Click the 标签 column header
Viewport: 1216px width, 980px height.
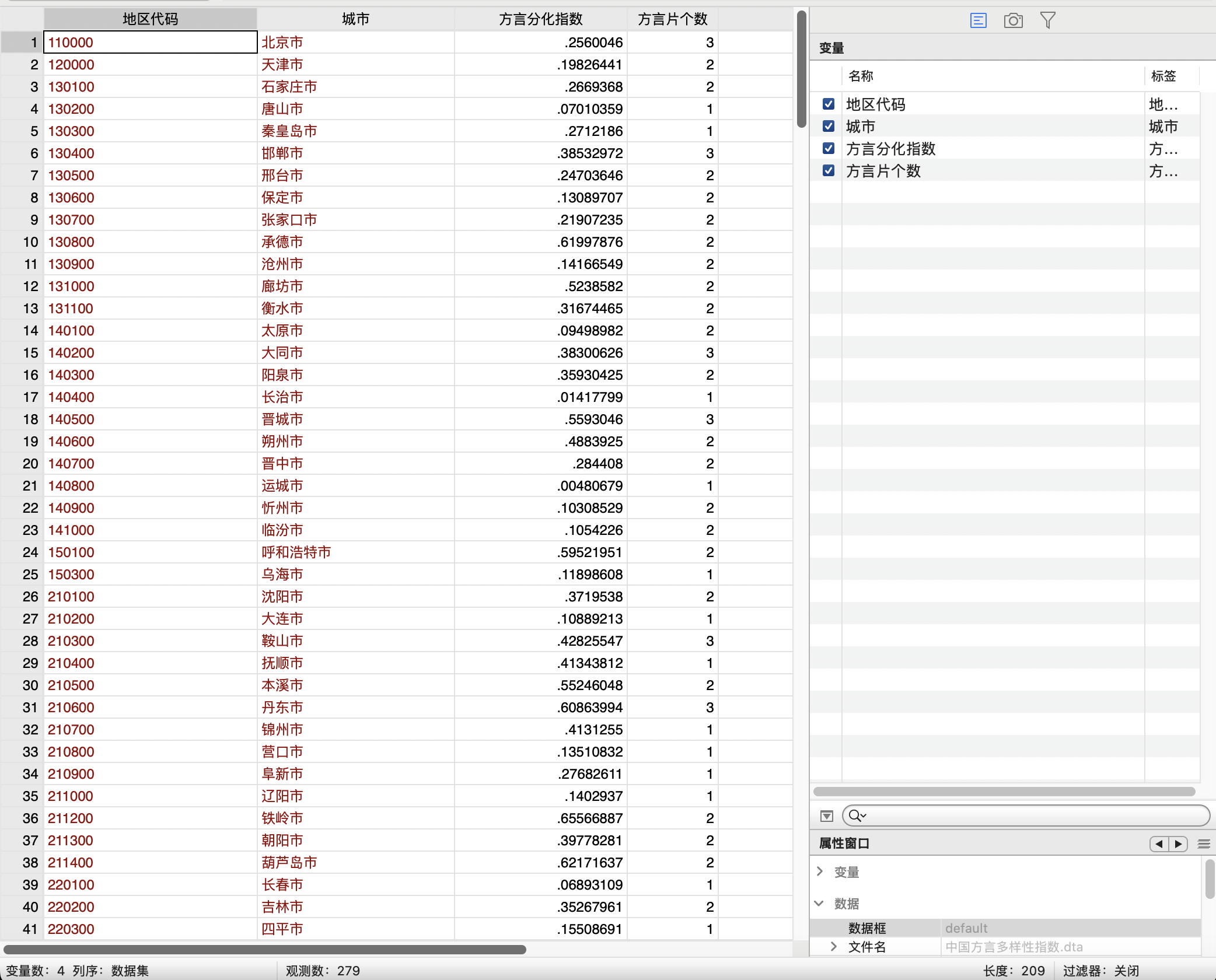click(1163, 76)
